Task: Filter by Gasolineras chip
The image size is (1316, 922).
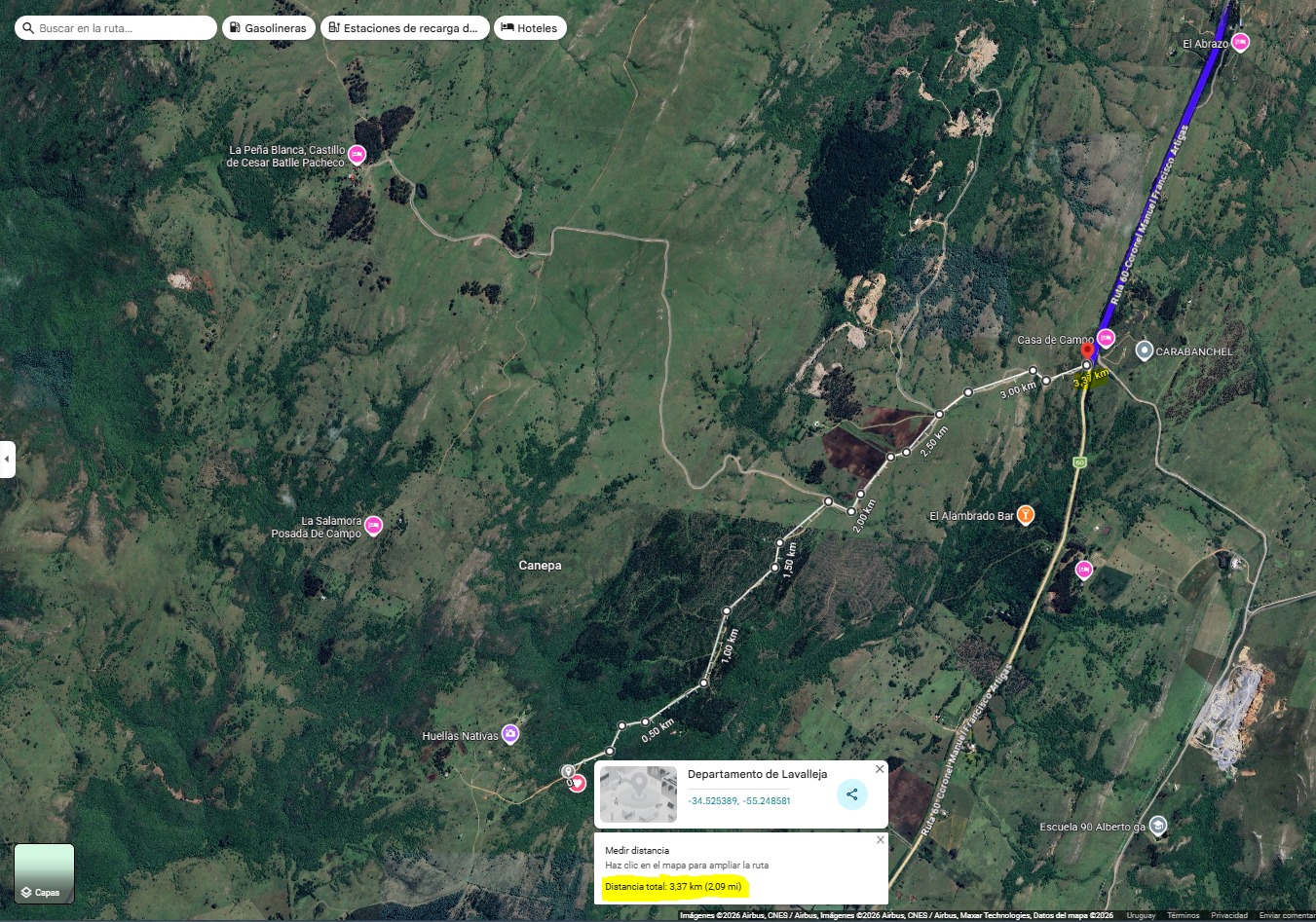Action: click(x=269, y=28)
